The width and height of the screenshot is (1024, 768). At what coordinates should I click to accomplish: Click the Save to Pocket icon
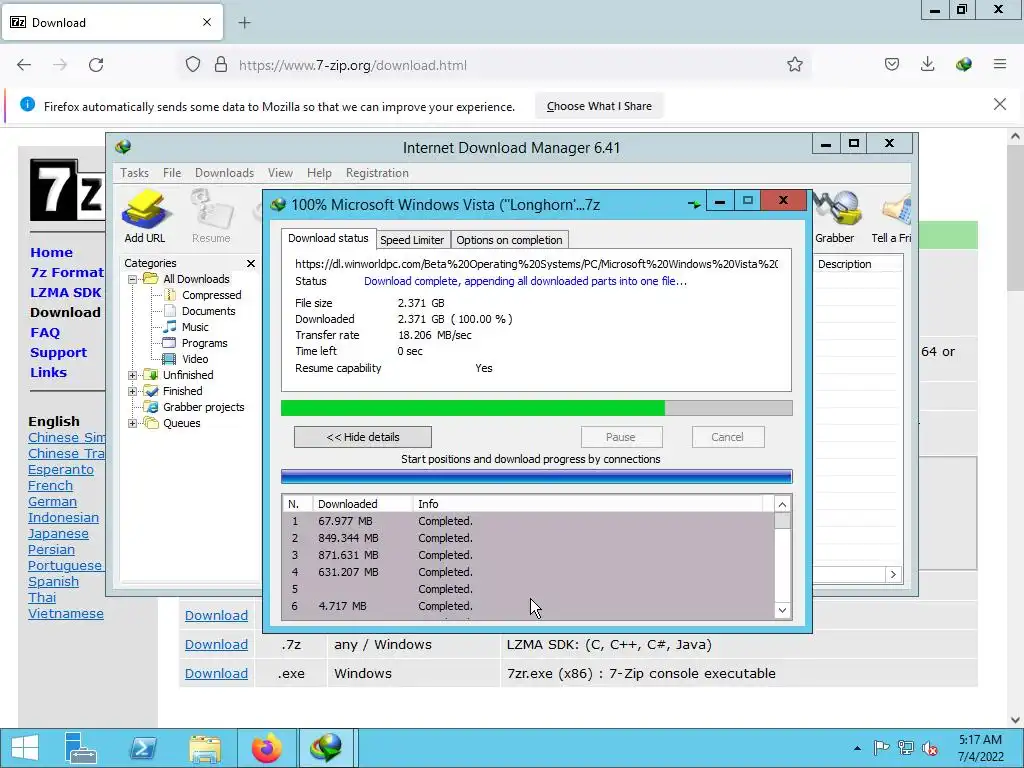(x=892, y=64)
